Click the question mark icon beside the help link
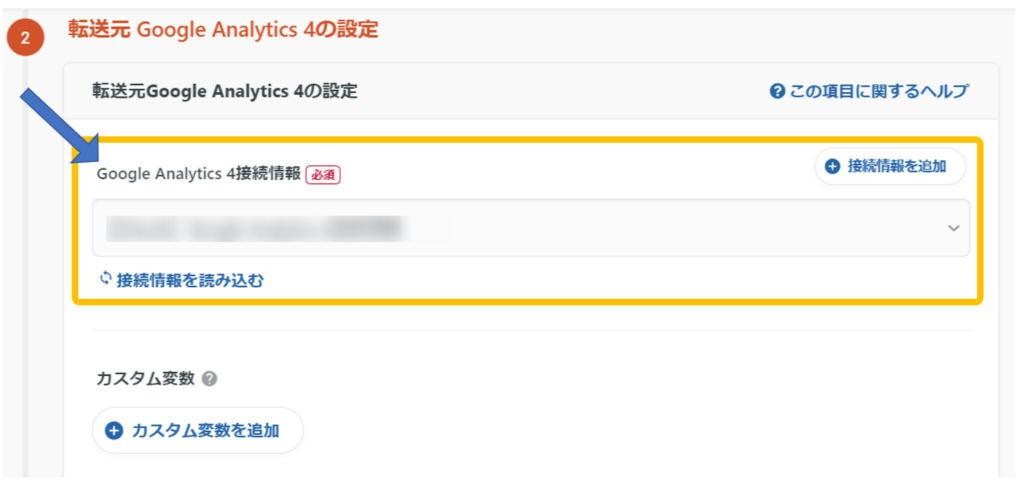The image size is (1024, 484). tap(777, 92)
